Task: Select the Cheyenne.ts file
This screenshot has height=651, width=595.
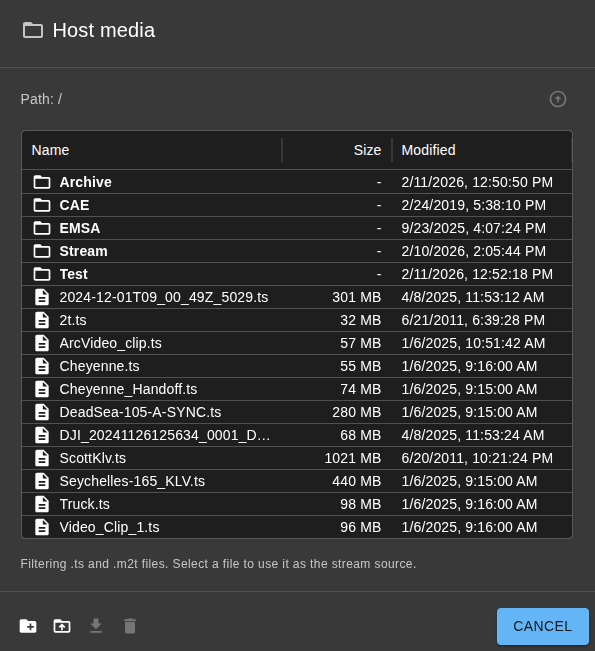Action: pyautogui.click(x=297, y=366)
